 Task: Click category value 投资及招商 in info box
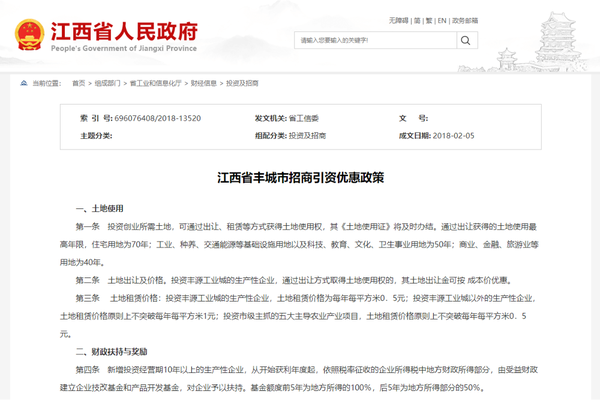coord(307,136)
